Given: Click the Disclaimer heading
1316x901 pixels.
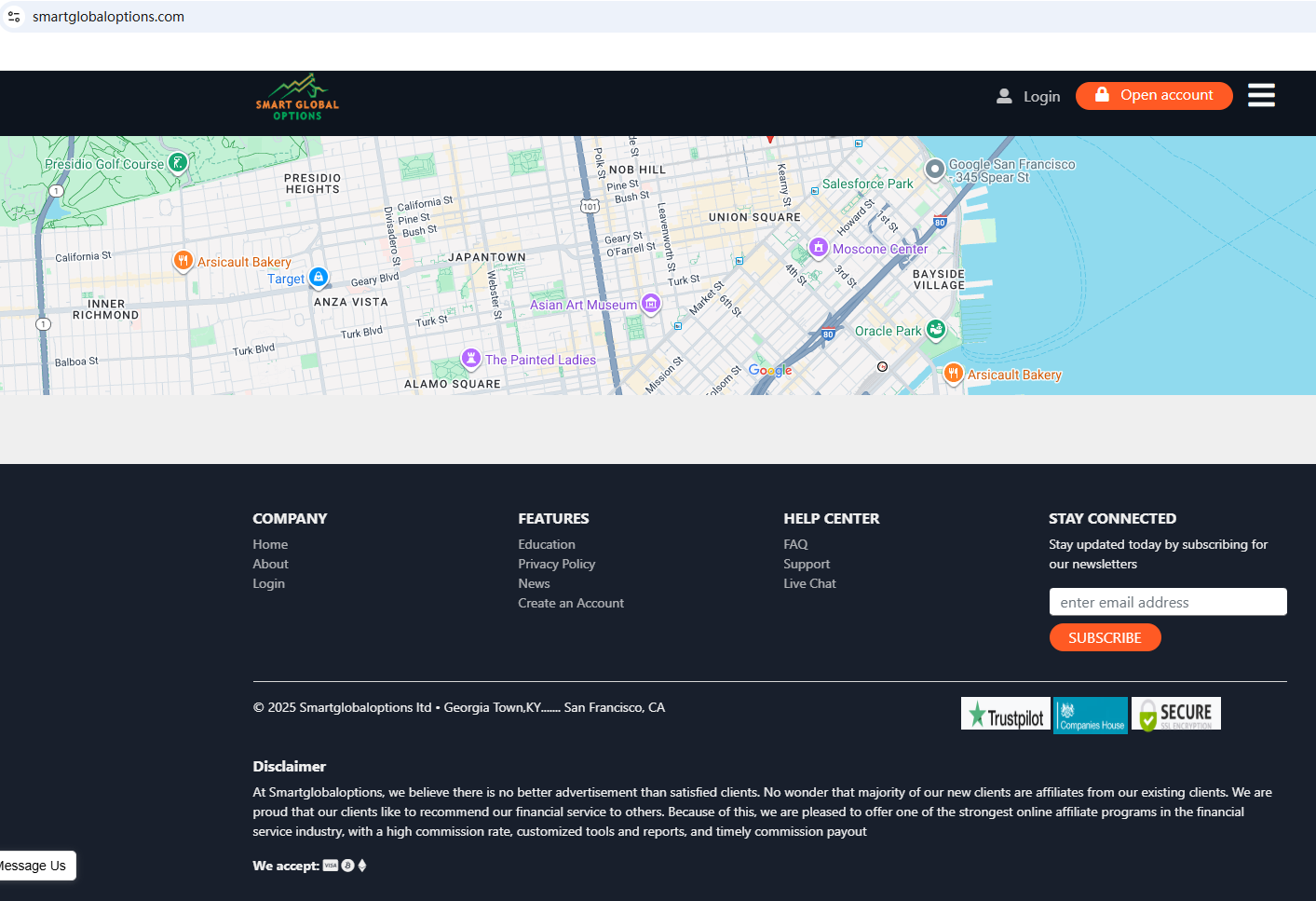Looking at the screenshot, I should [290, 766].
